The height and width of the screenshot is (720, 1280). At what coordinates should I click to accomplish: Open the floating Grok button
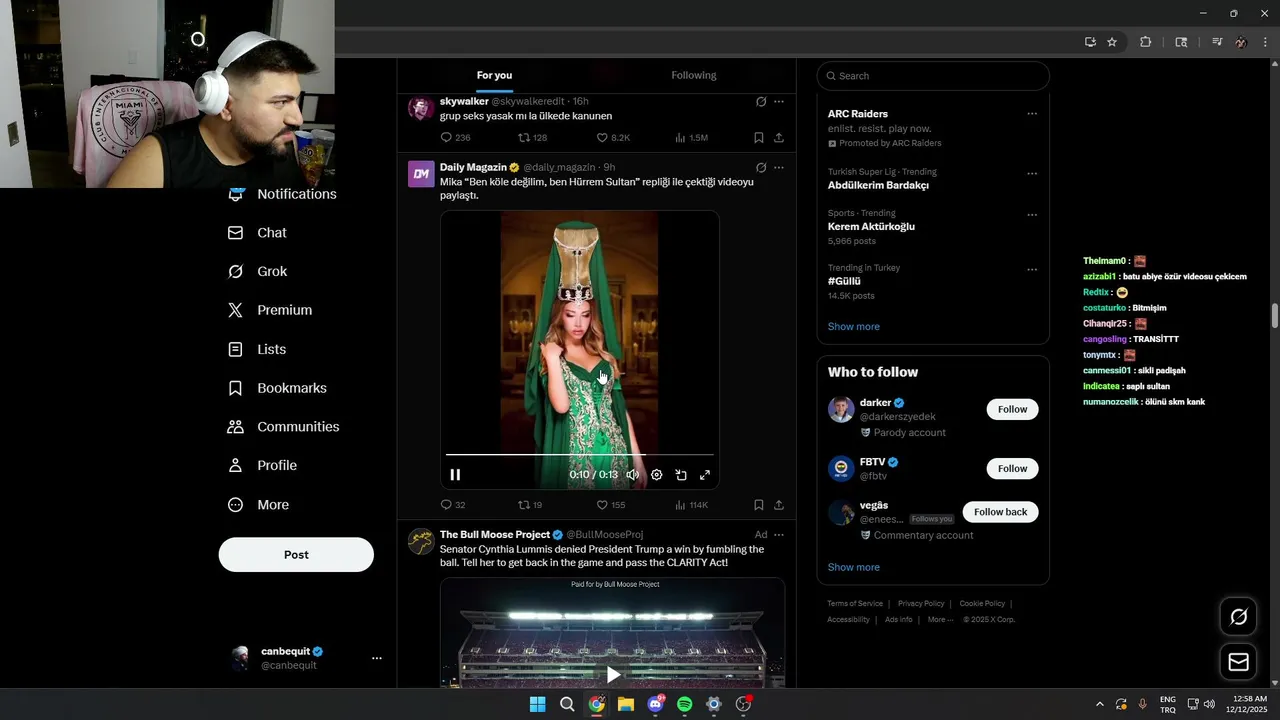(x=1238, y=617)
